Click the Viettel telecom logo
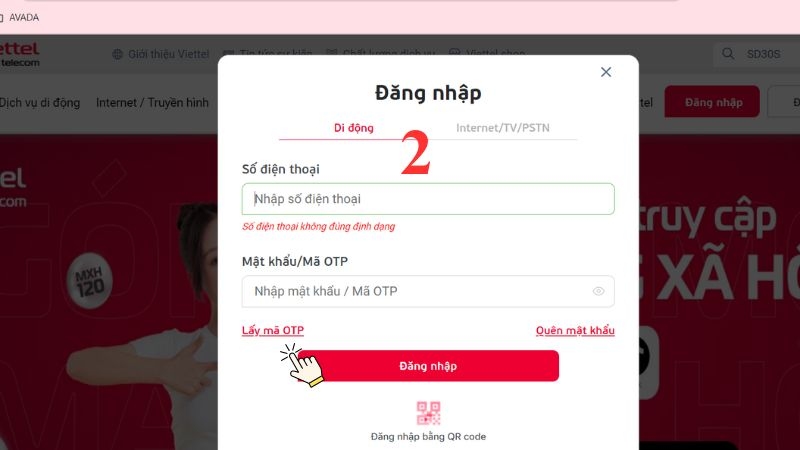The height and width of the screenshot is (450, 800). click(x=19, y=55)
